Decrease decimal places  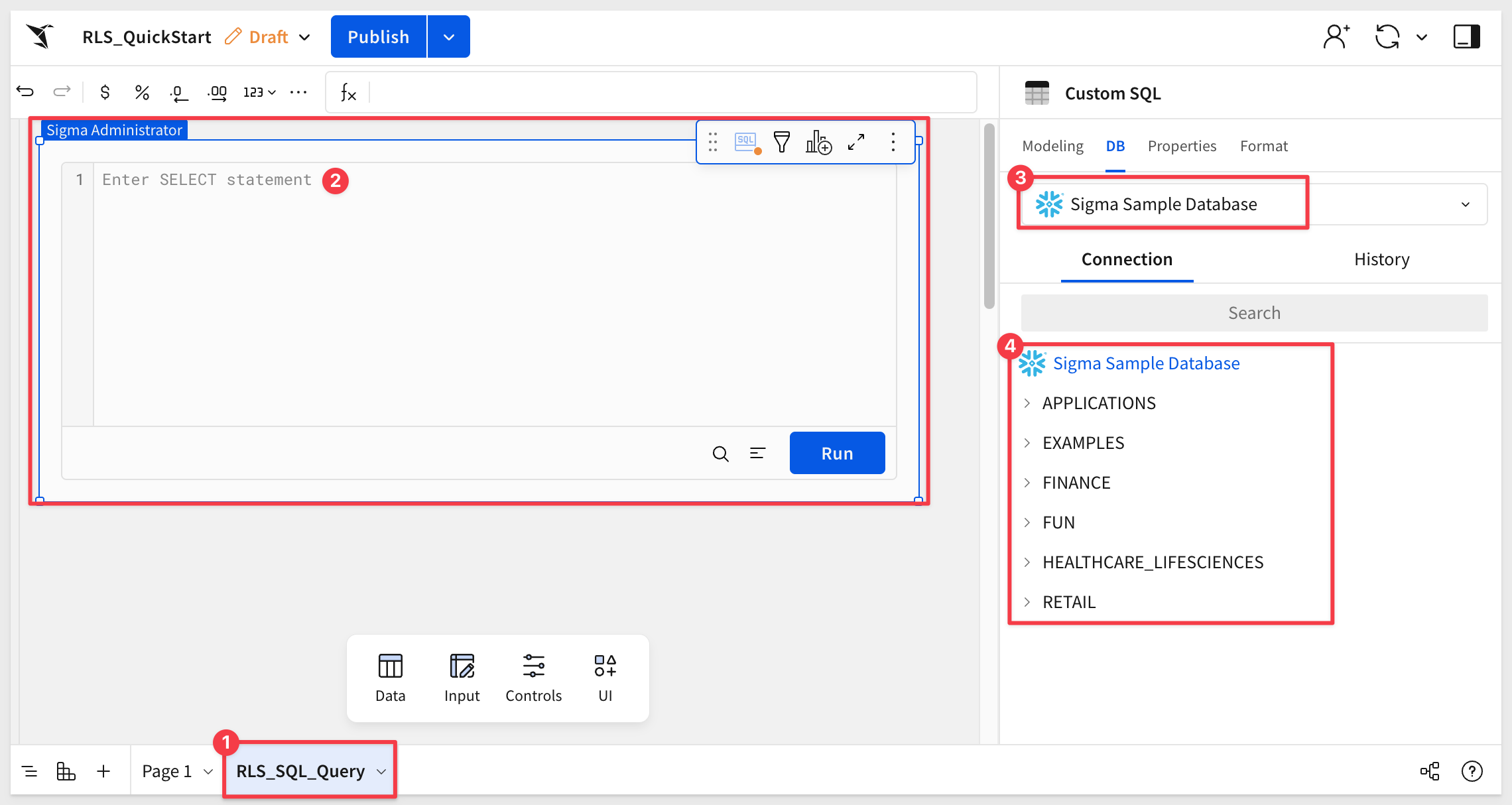178,93
